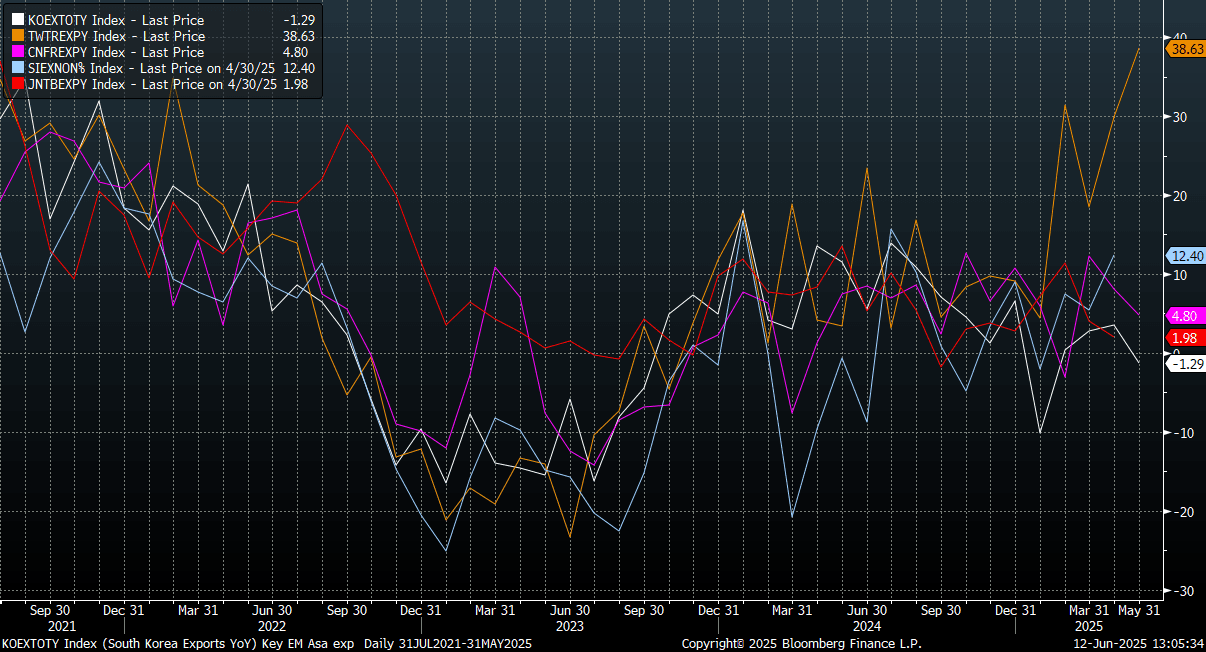Click the 2023 year label on timeline
The image size is (1206, 652).
569,626
